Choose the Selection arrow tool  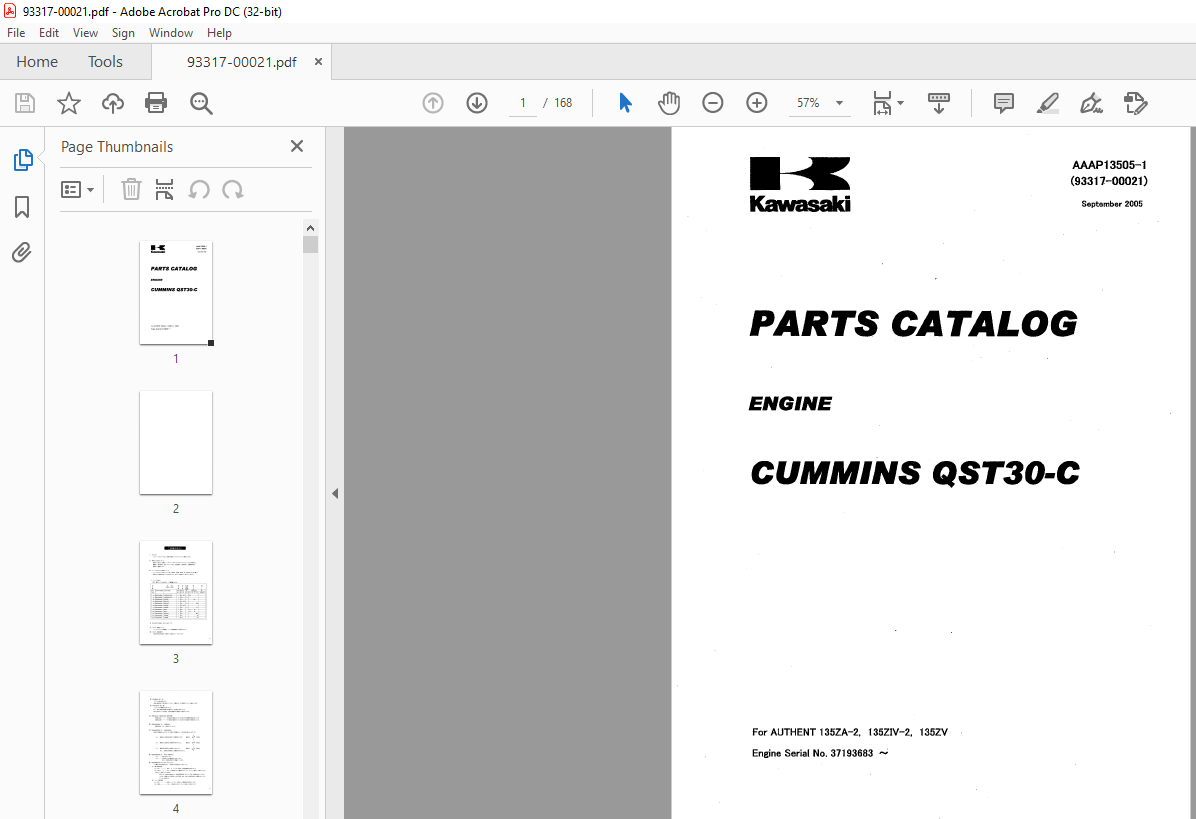click(x=625, y=103)
